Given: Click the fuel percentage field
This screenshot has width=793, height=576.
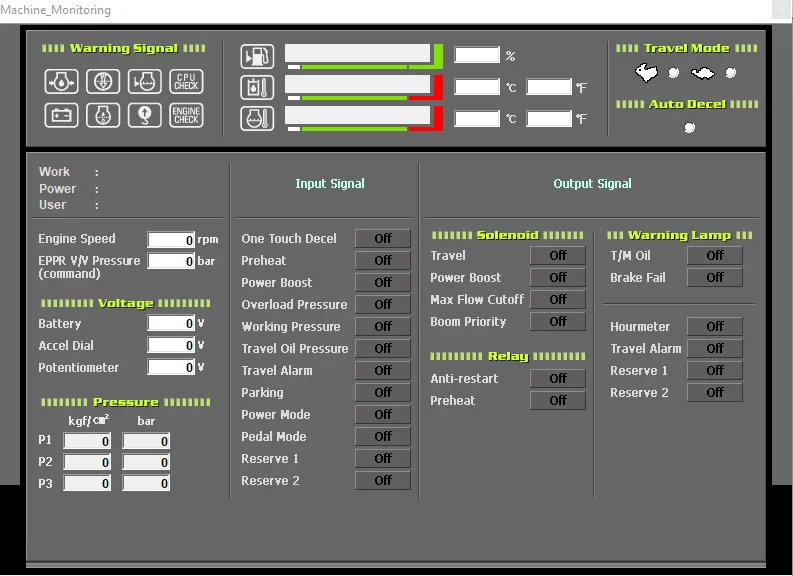Looking at the screenshot, I should [x=477, y=56].
